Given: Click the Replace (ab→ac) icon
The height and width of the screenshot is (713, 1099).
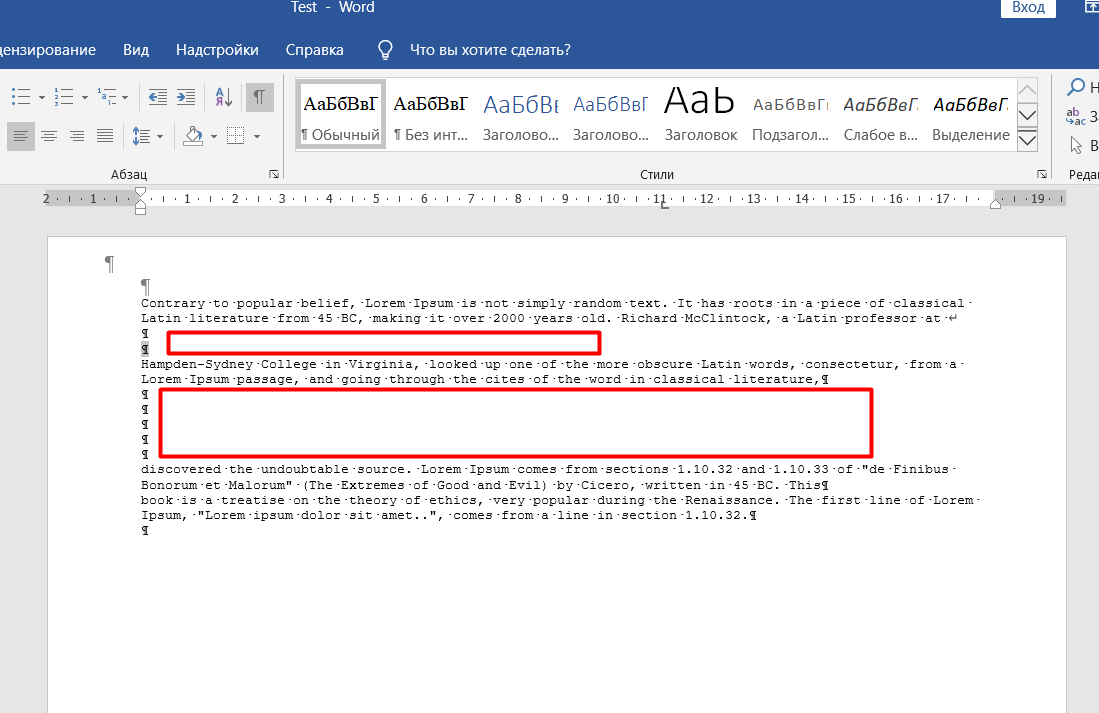Looking at the screenshot, I should [1075, 116].
